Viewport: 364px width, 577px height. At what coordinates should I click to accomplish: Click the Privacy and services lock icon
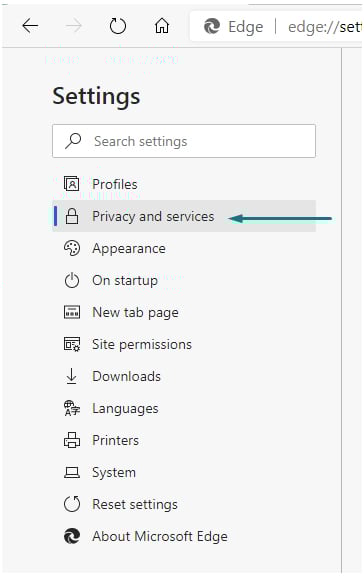pyautogui.click(x=72, y=216)
